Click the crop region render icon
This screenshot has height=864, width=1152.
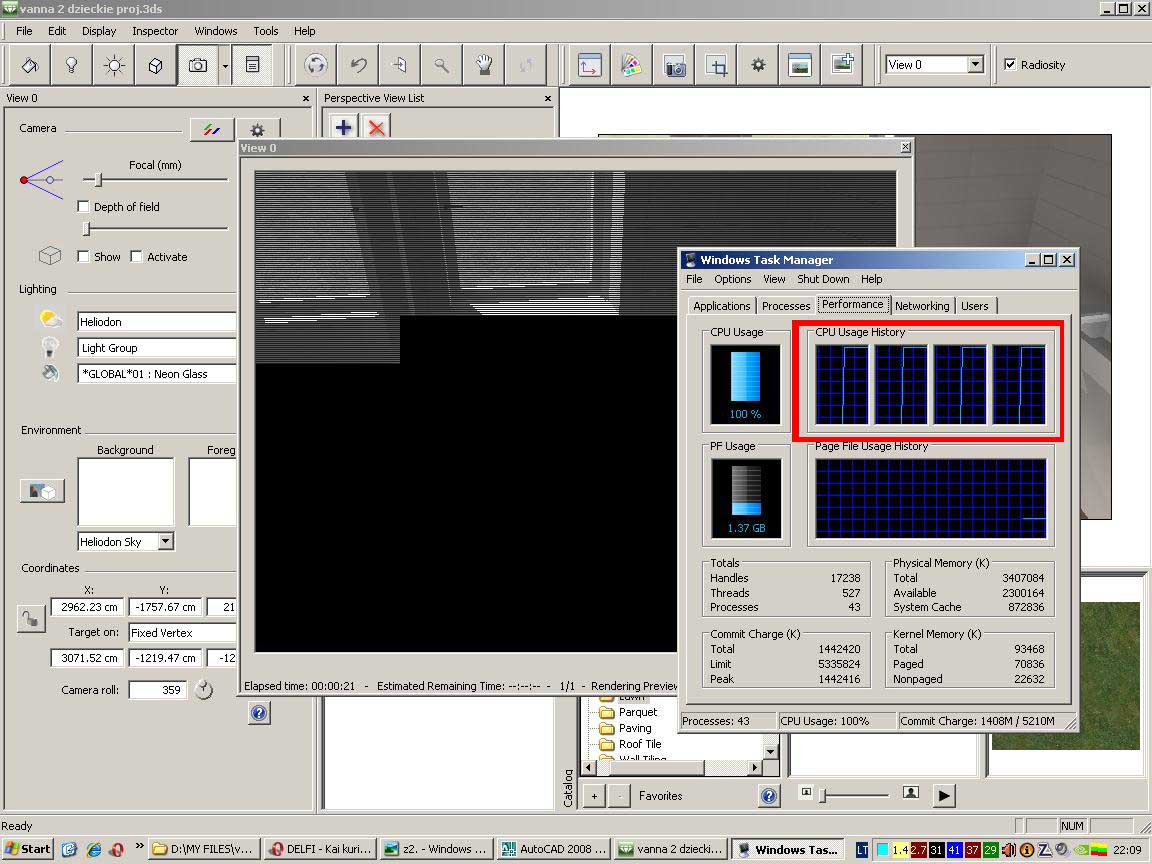(x=716, y=65)
